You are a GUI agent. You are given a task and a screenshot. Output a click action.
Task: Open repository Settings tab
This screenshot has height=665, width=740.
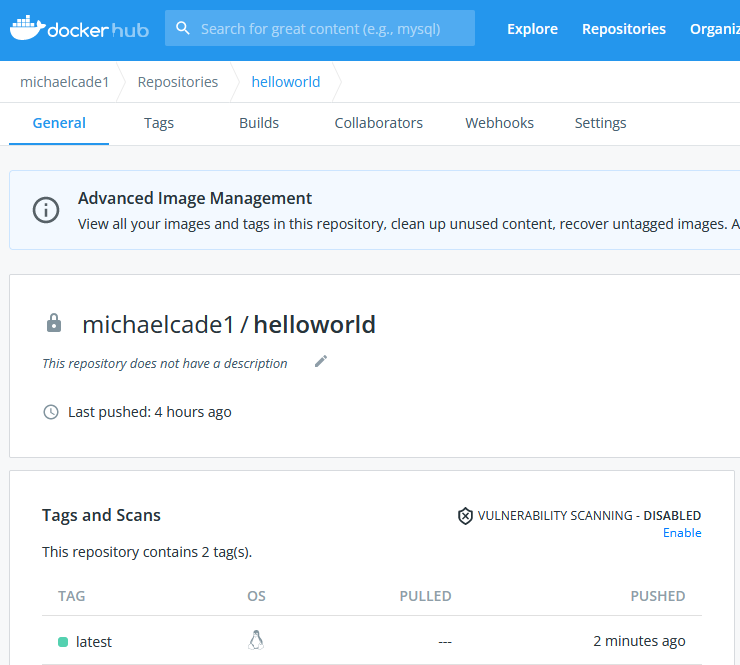point(600,123)
